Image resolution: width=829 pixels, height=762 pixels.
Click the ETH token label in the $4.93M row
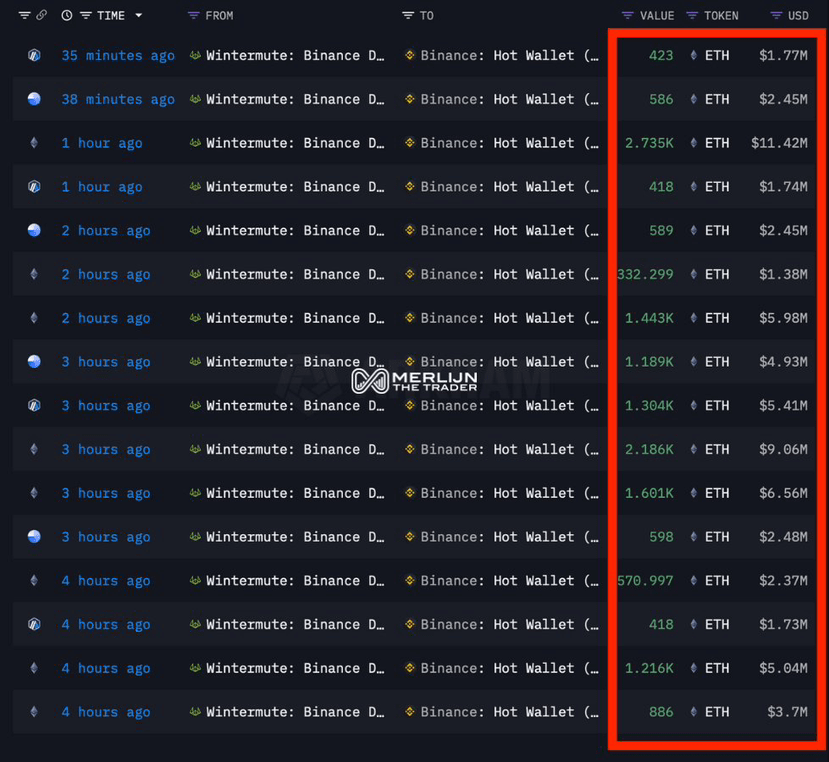coord(717,362)
